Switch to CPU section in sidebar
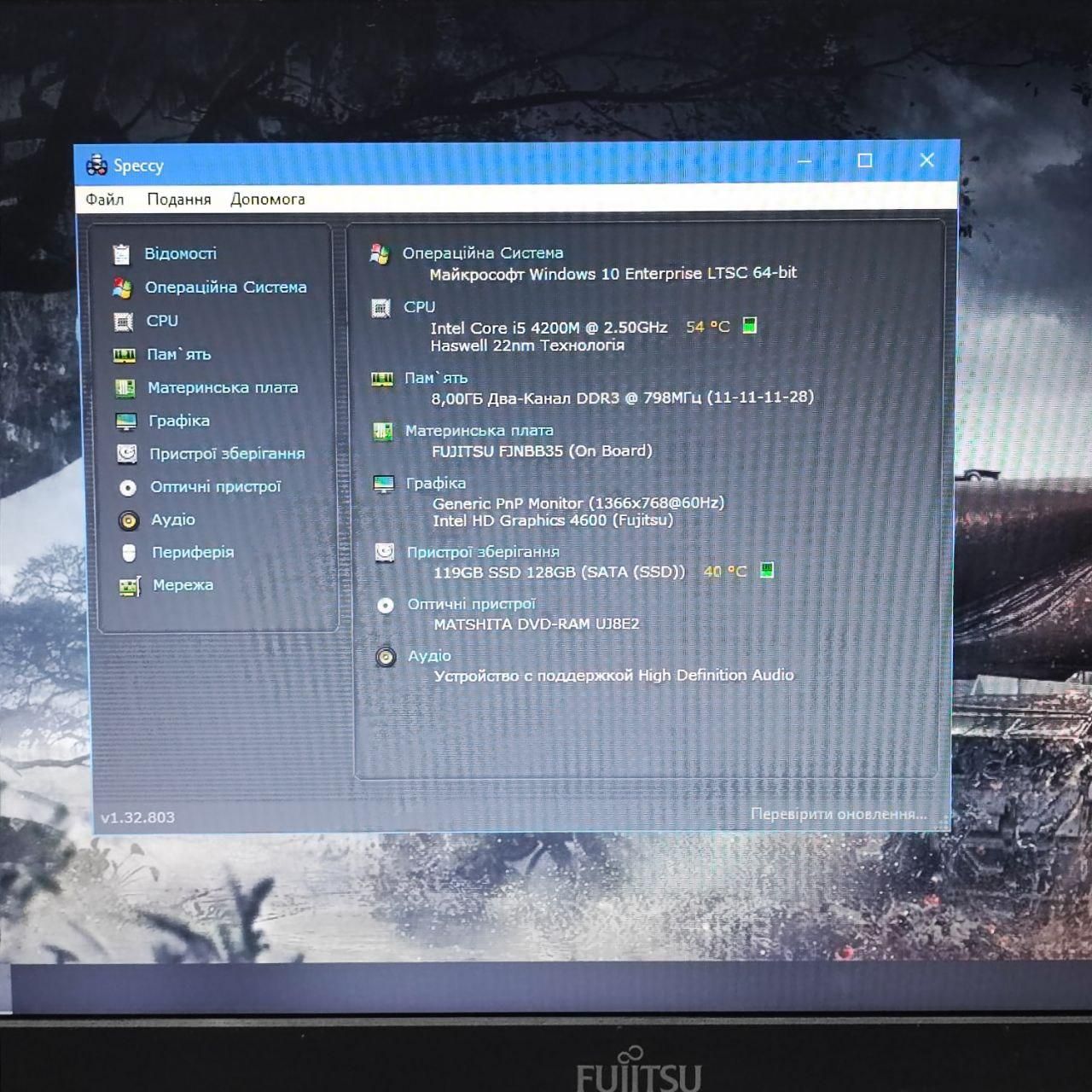The height and width of the screenshot is (1092, 1092). click(x=162, y=321)
